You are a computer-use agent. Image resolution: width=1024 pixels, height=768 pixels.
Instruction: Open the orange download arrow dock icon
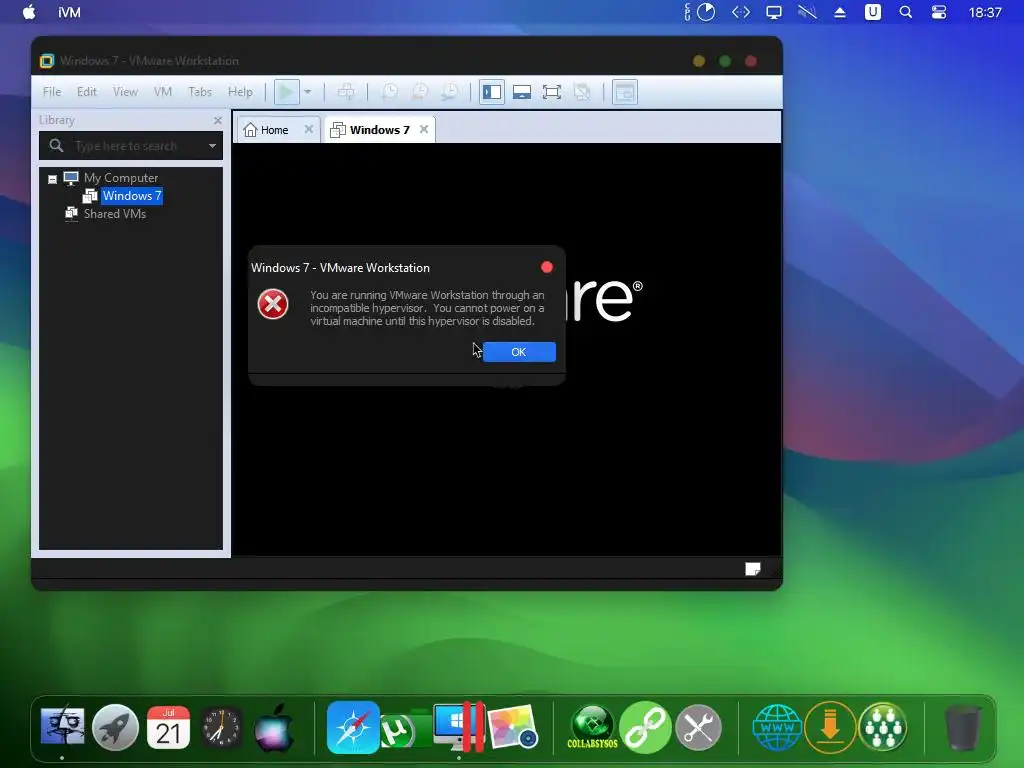[x=830, y=727]
